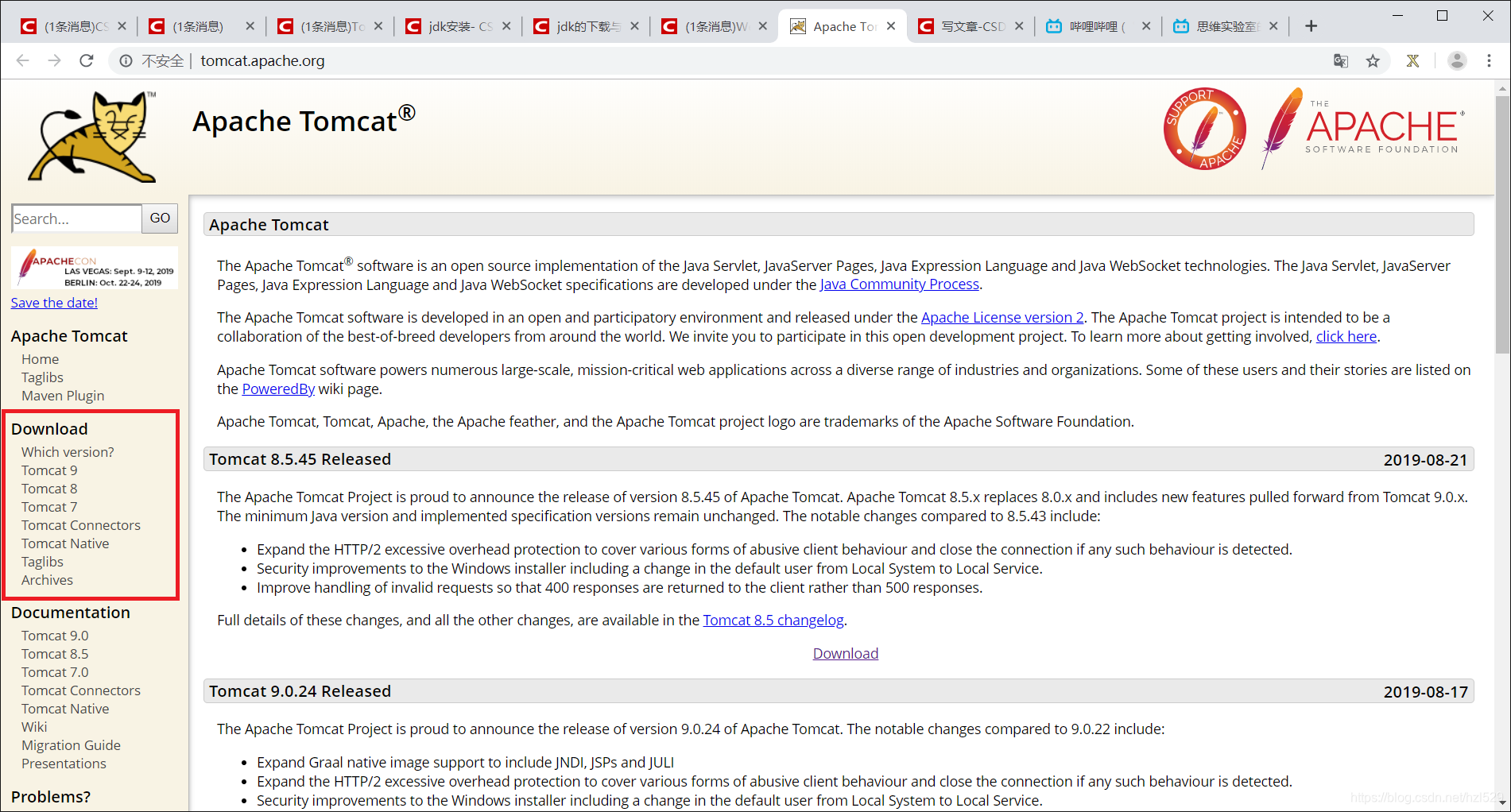Click the ApacheCon banner image

click(94, 269)
